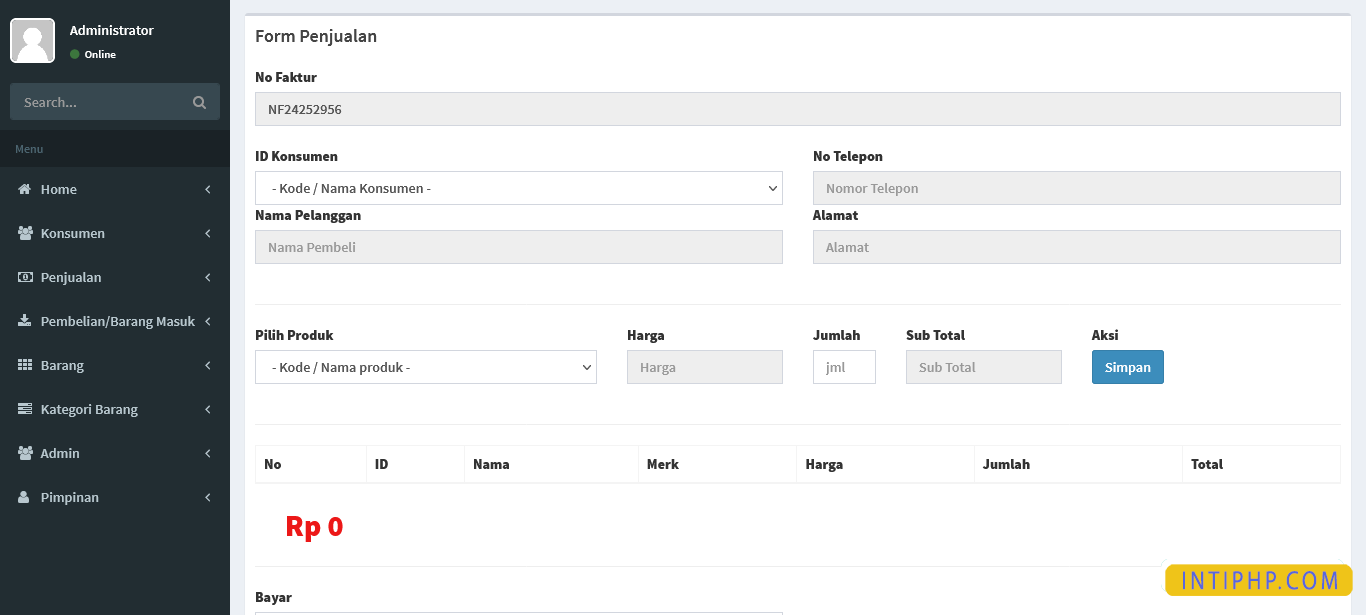Click into the sidebar Search box

[100, 102]
